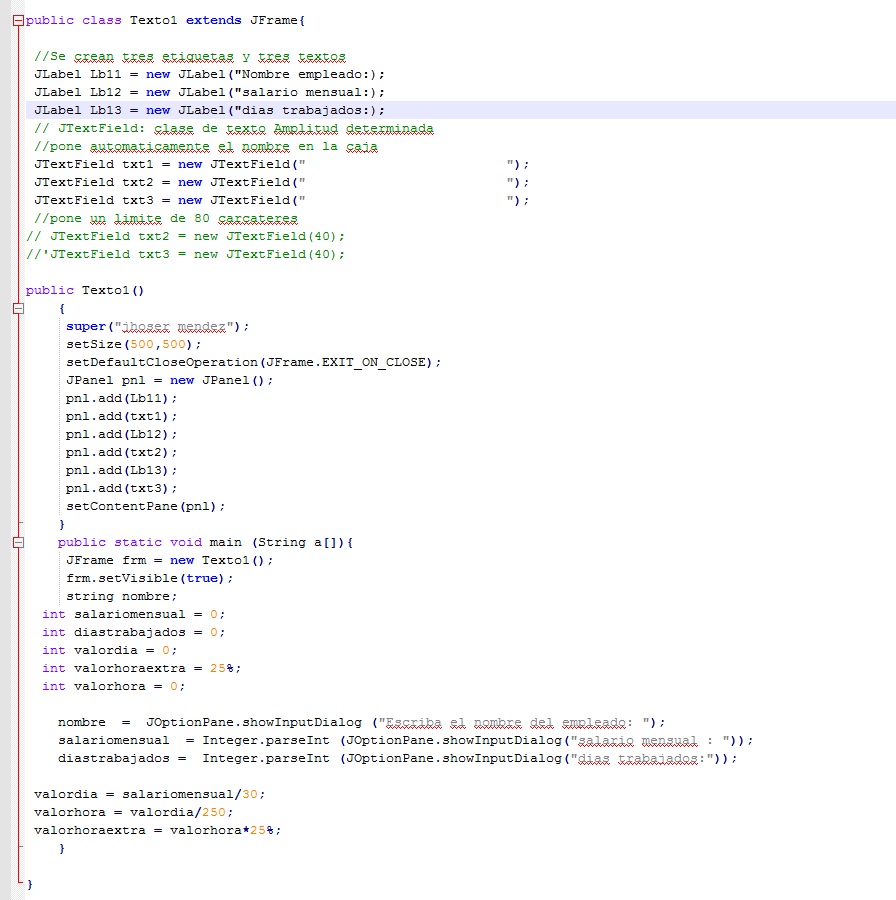
Task: Click the 'int salariomensual = 0;' line
Action: pos(134,615)
